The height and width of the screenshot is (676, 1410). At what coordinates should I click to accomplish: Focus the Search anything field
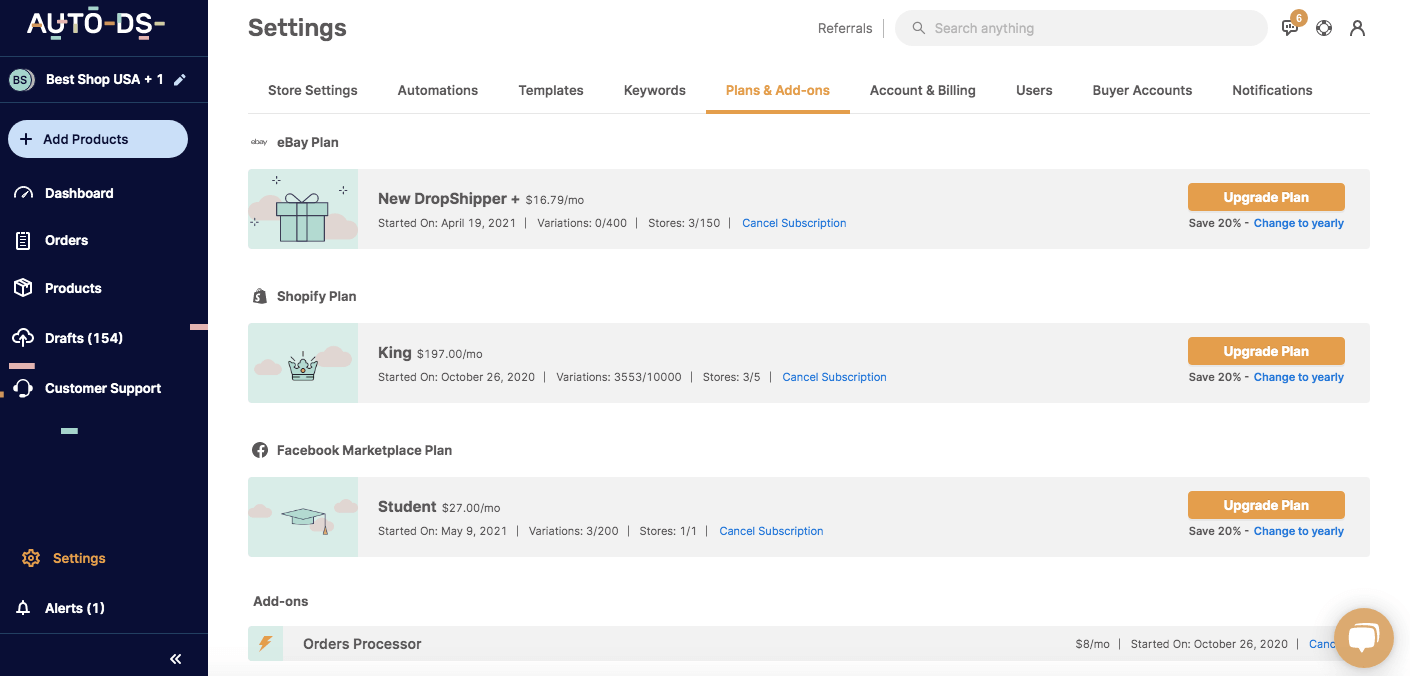(x=1081, y=28)
